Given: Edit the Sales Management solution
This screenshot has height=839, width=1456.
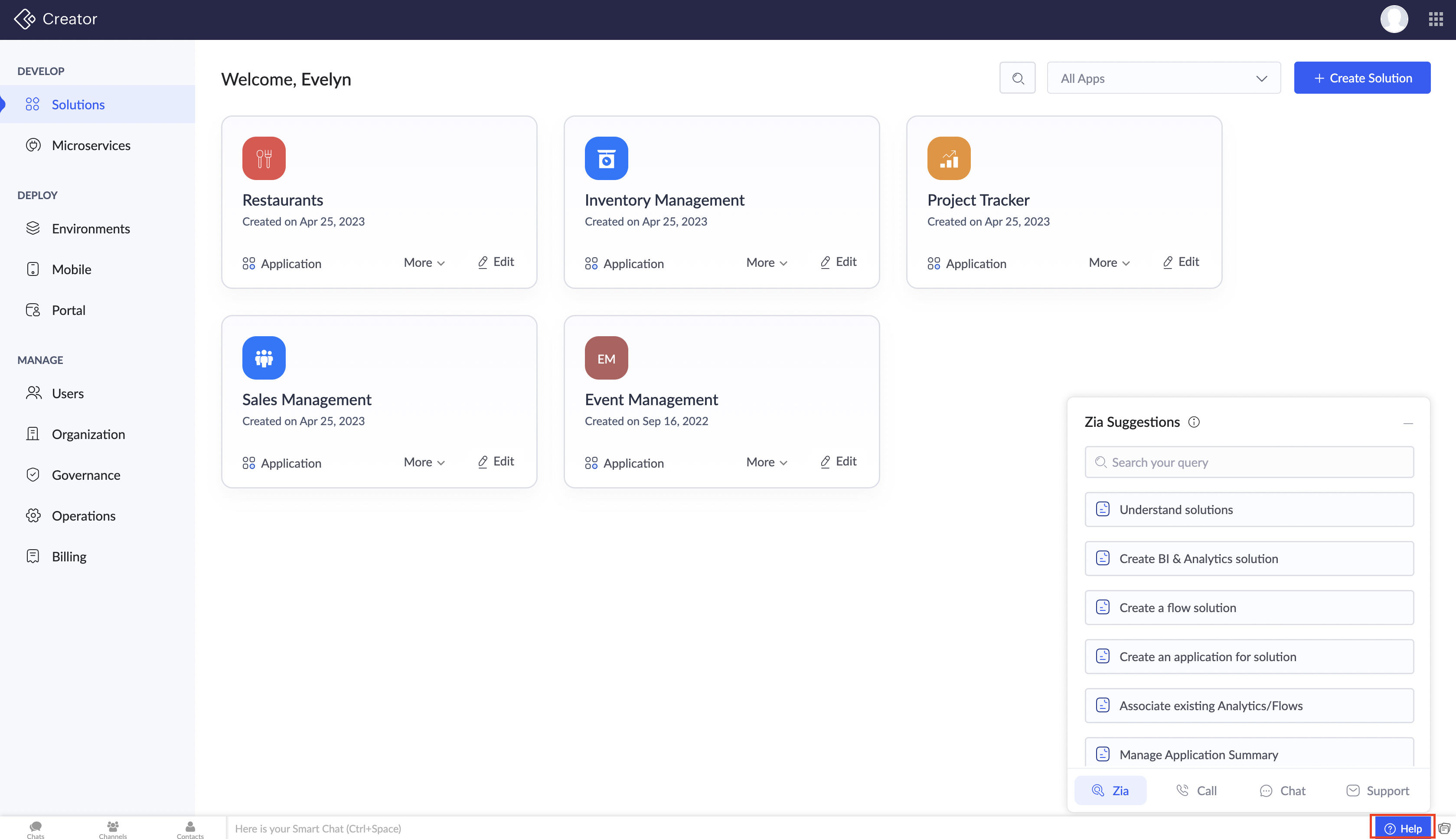Looking at the screenshot, I should point(496,462).
